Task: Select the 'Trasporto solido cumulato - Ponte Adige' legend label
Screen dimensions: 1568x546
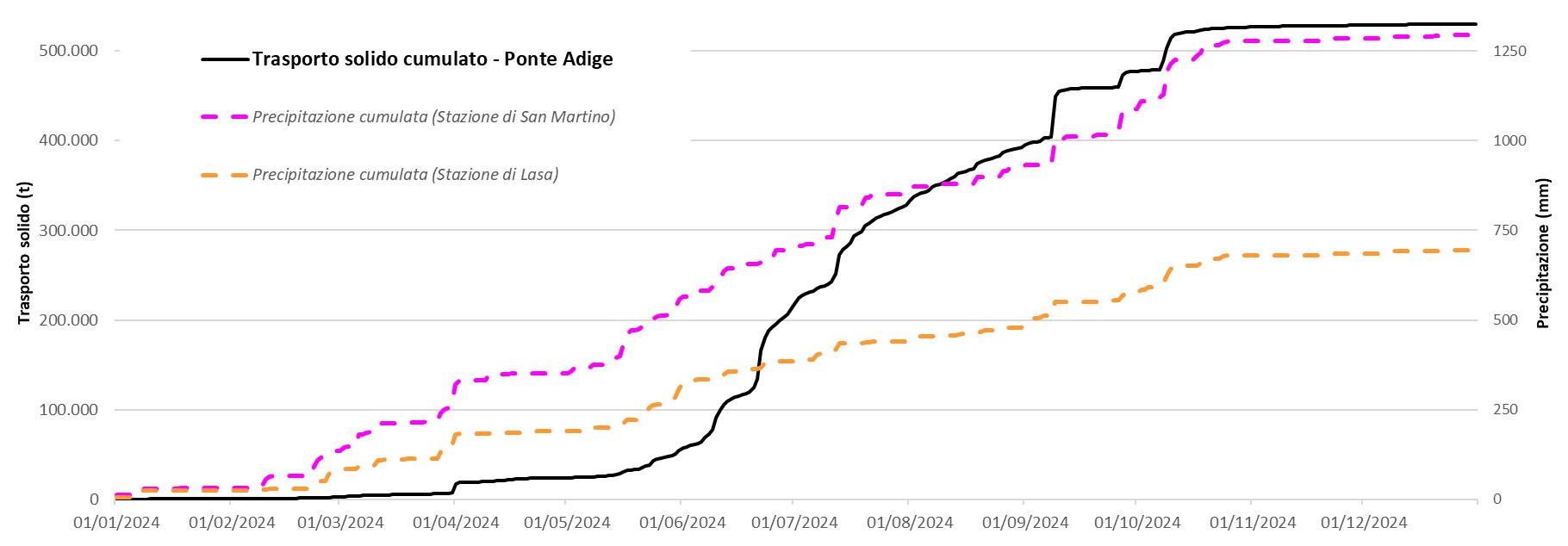Action: (432, 59)
